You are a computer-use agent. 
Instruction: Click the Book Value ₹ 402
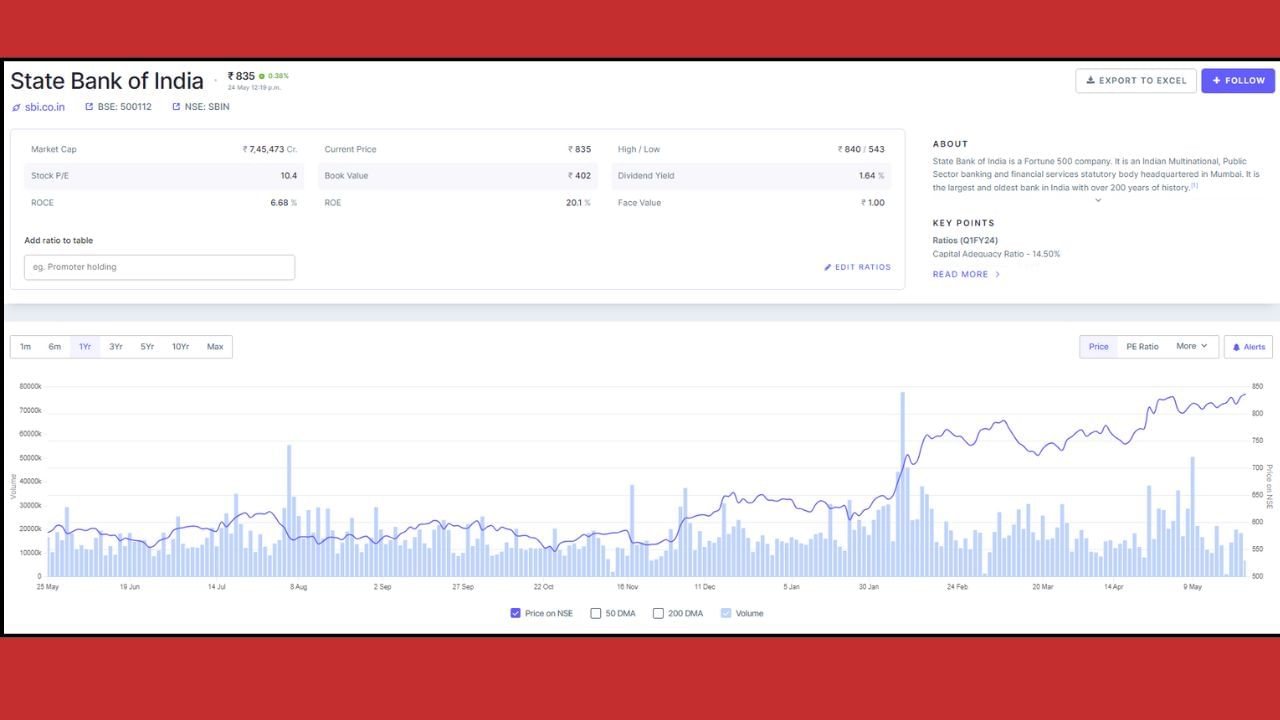[x=579, y=176]
